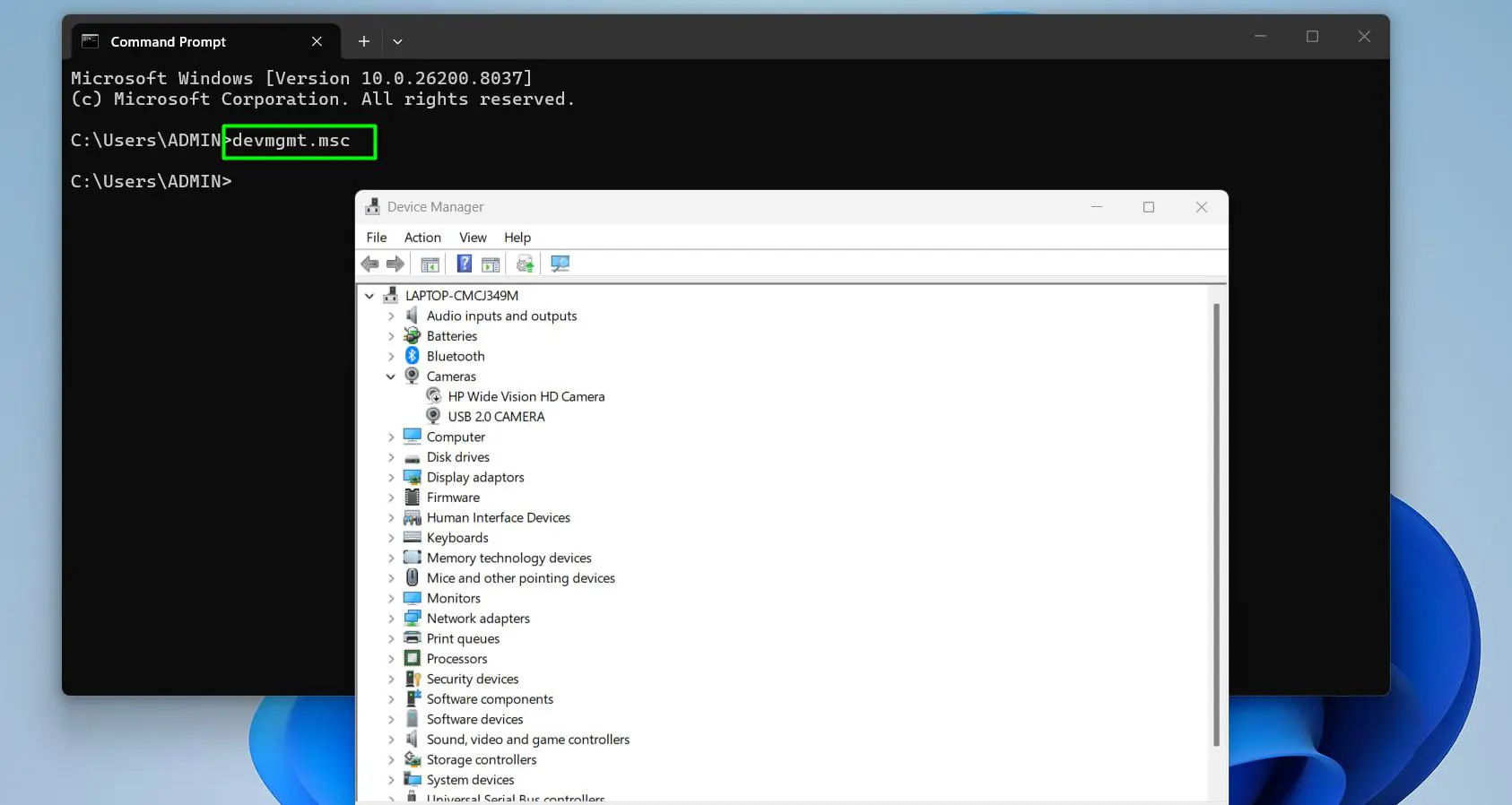Screen dimensions: 1512x805
Task: Open a new tab in Command Prompt
Action: click(364, 41)
